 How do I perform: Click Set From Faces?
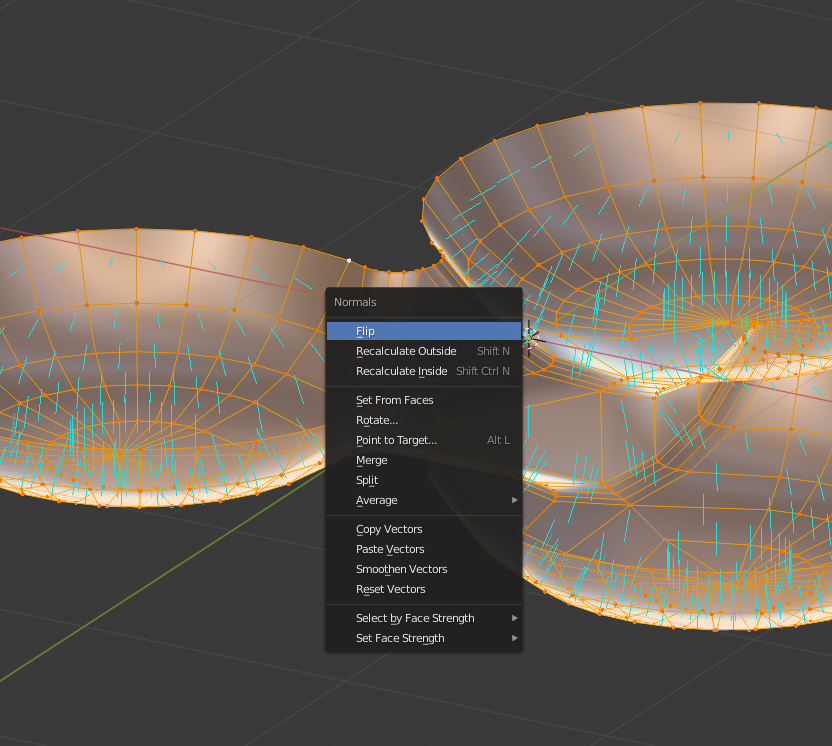(394, 400)
